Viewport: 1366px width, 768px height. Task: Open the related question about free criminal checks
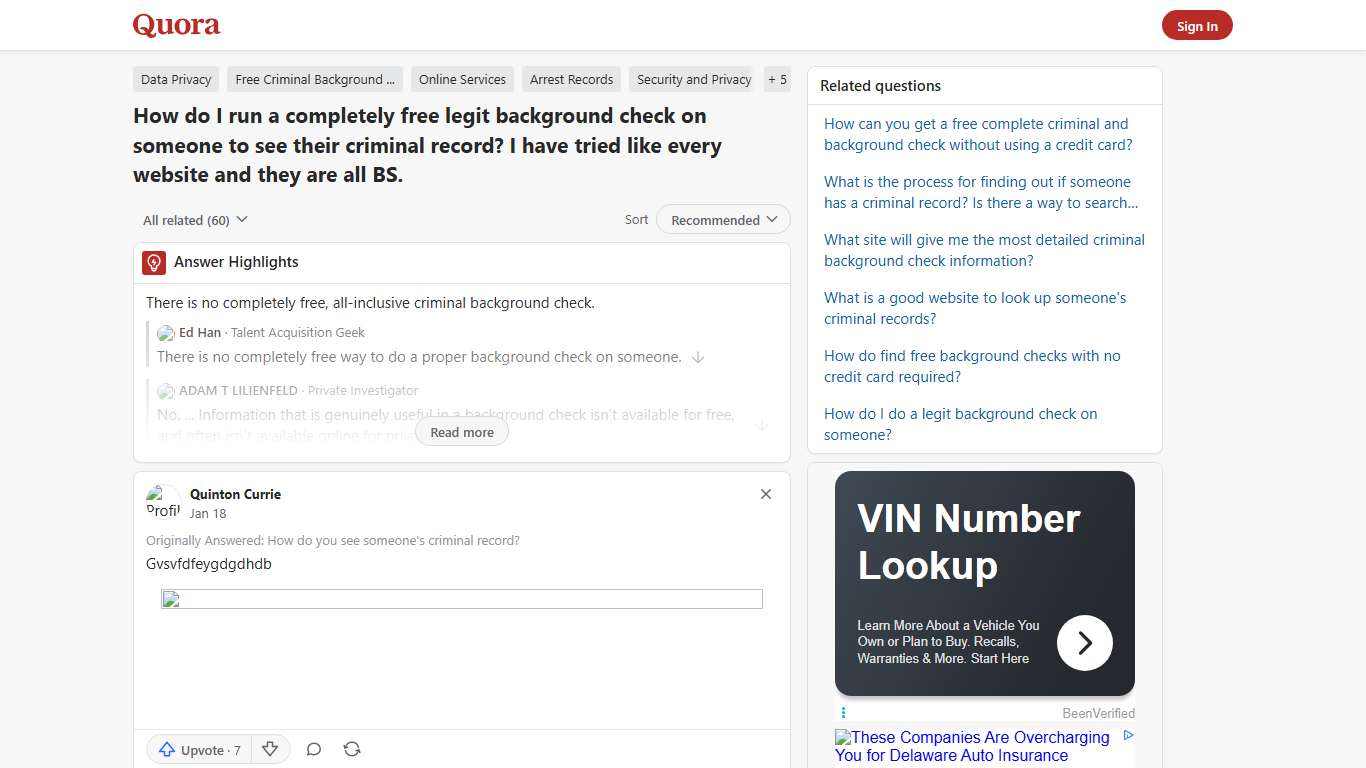coord(978,134)
